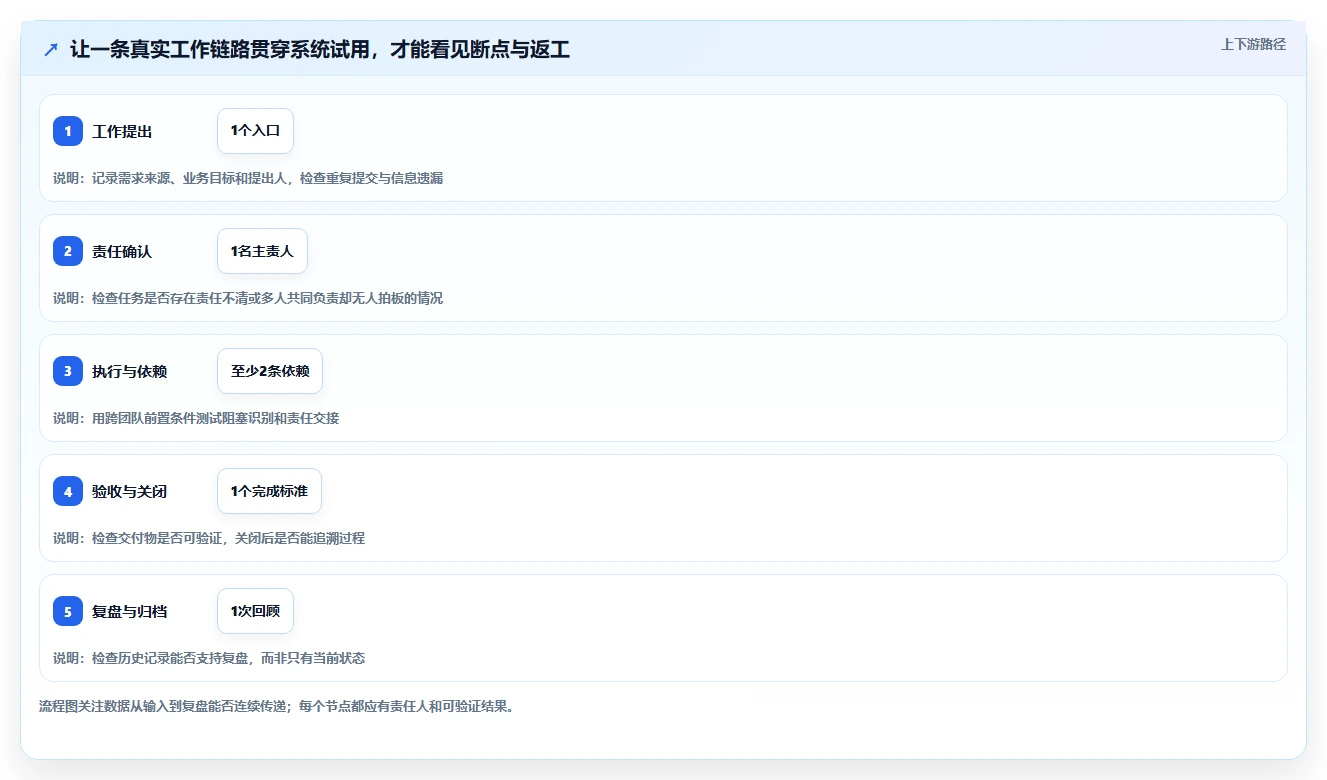Viewport: 1327px width, 780px height.
Task: Select the 1个入口 tag
Action: coord(255,131)
